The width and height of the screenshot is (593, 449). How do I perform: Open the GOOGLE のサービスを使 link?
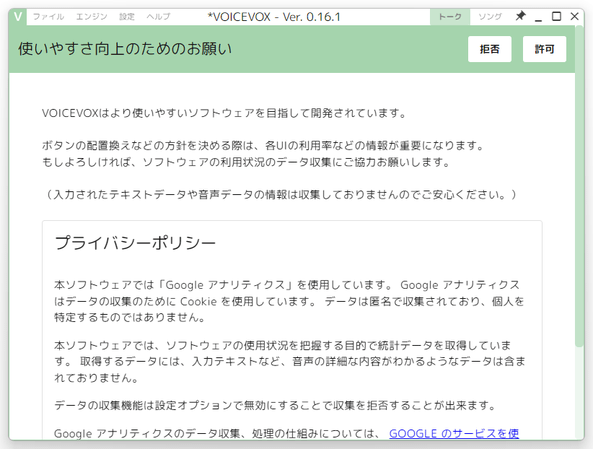click(454, 433)
